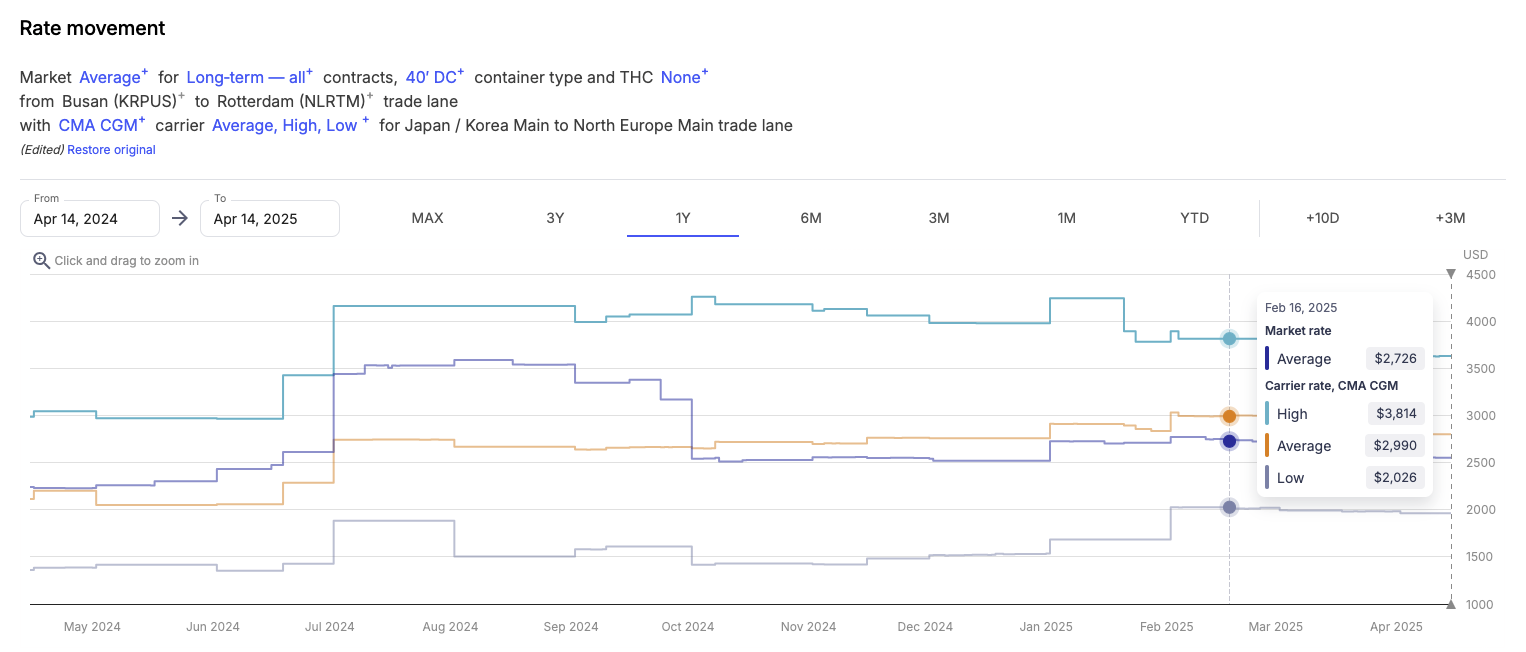Expand the Long-term — all contracts selector
The width and height of the screenshot is (1526, 652).
pos(250,77)
